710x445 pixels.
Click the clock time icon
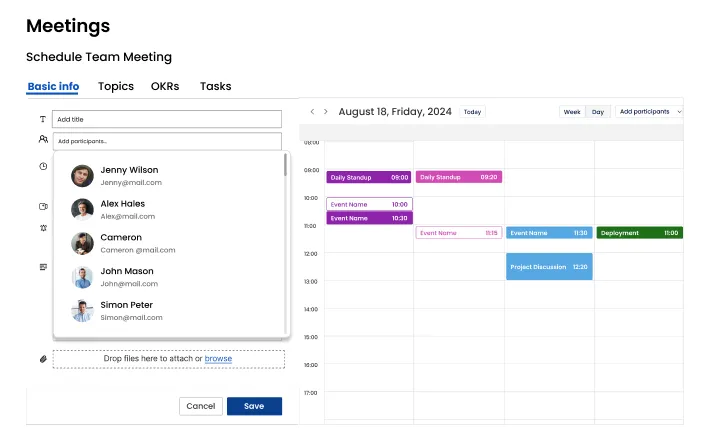coord(43,166)
